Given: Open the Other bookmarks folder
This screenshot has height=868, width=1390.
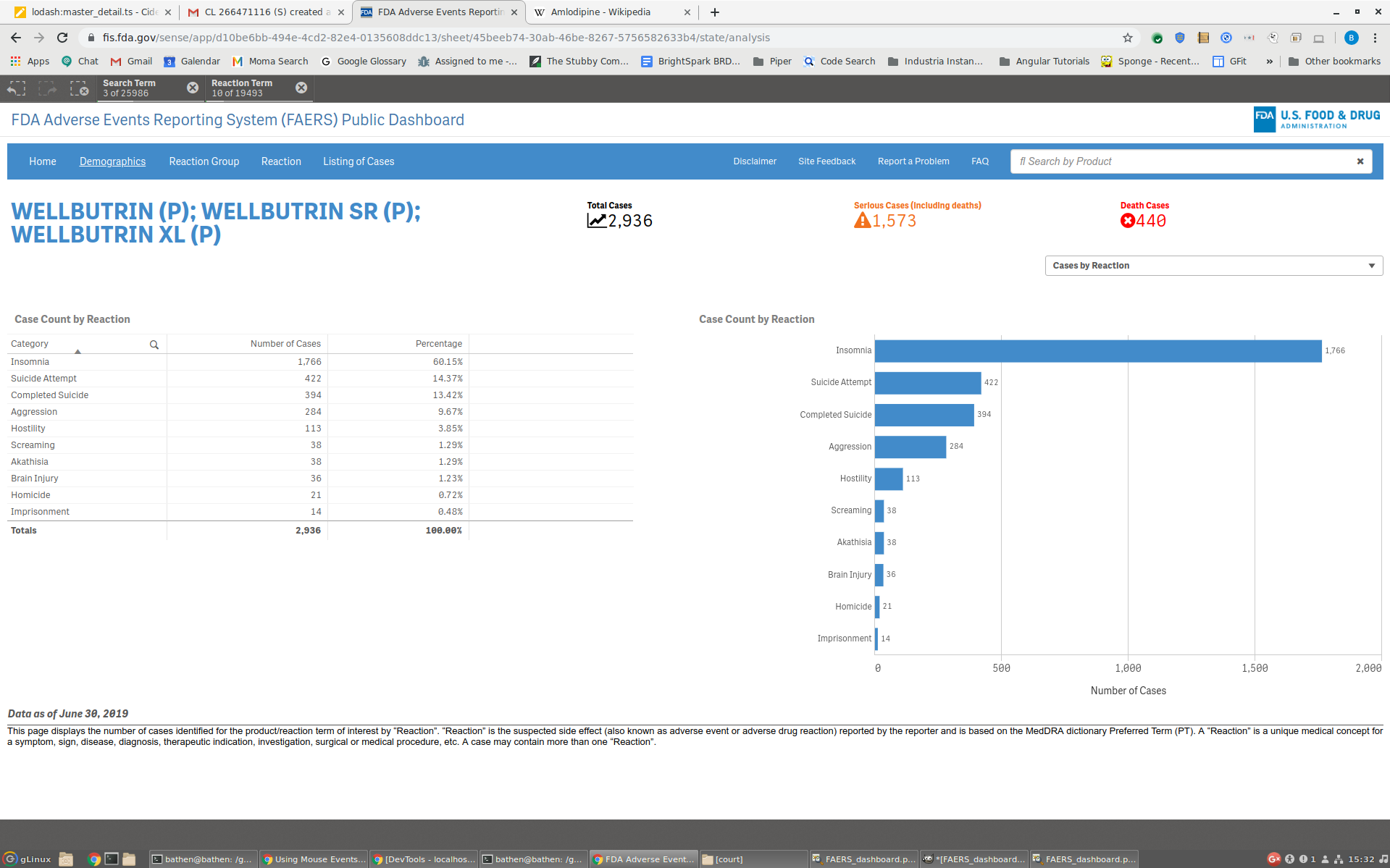Looking at the screenshot, I should (1334, 62).
